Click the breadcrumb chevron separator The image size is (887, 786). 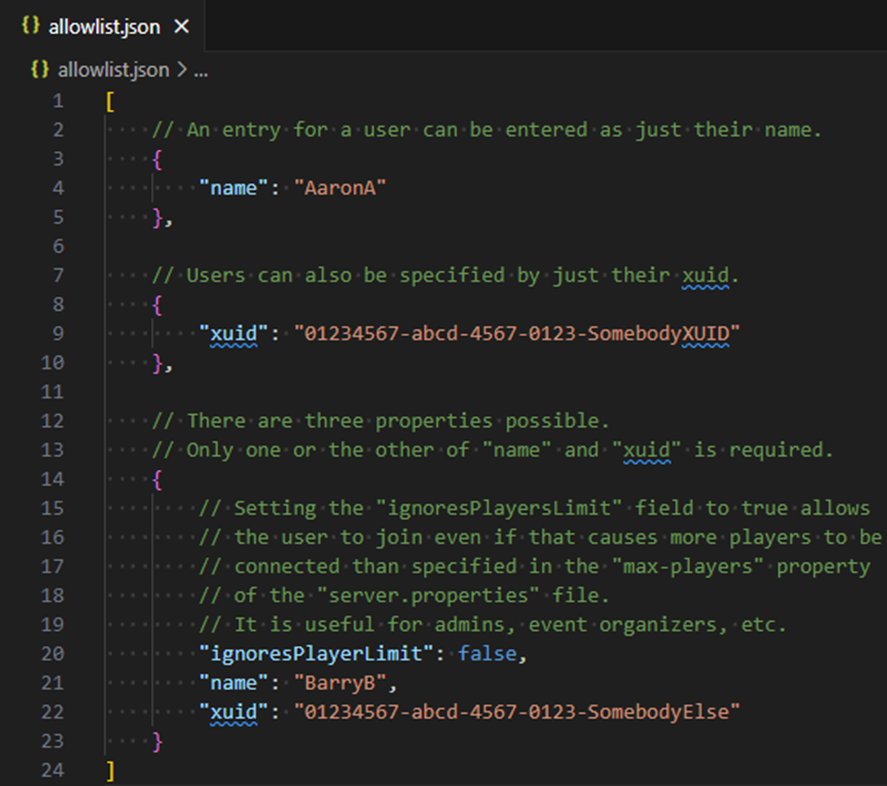tap(180, 70)
